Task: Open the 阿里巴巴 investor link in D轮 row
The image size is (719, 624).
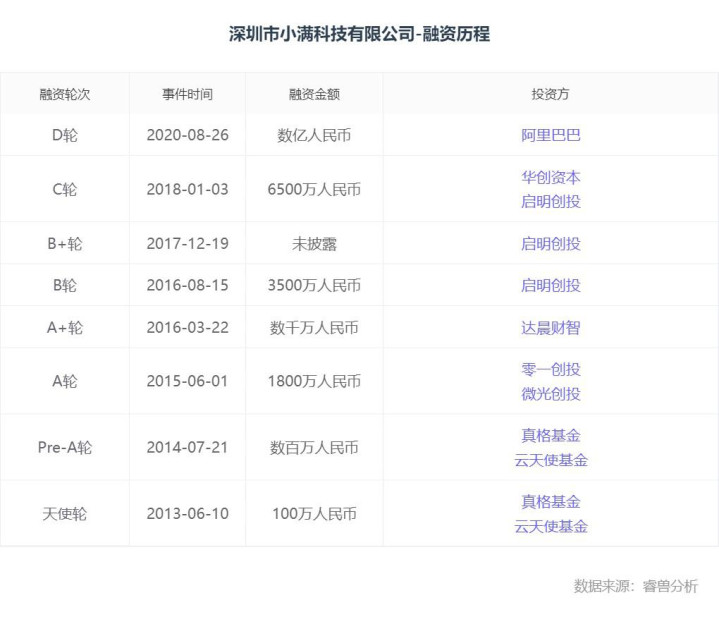Action: point(550,135)
